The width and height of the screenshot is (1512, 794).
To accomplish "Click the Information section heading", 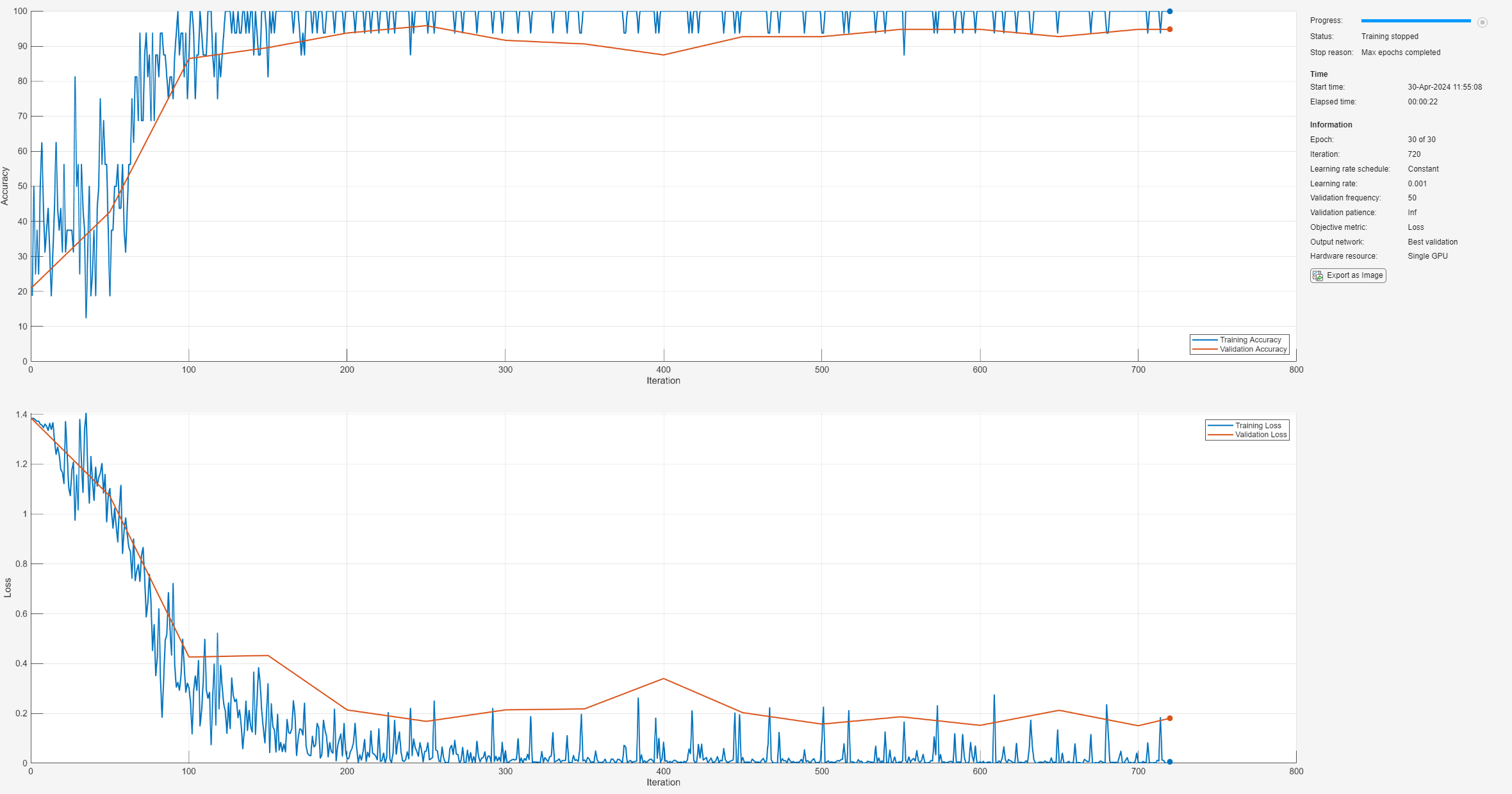I will (1331, 125).
